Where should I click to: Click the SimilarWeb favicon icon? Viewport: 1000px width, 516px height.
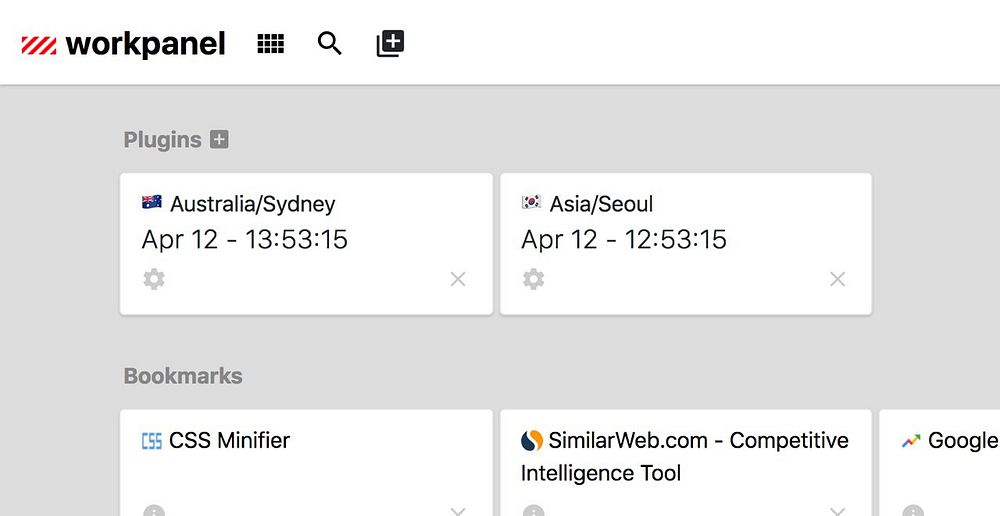point(532,441)
